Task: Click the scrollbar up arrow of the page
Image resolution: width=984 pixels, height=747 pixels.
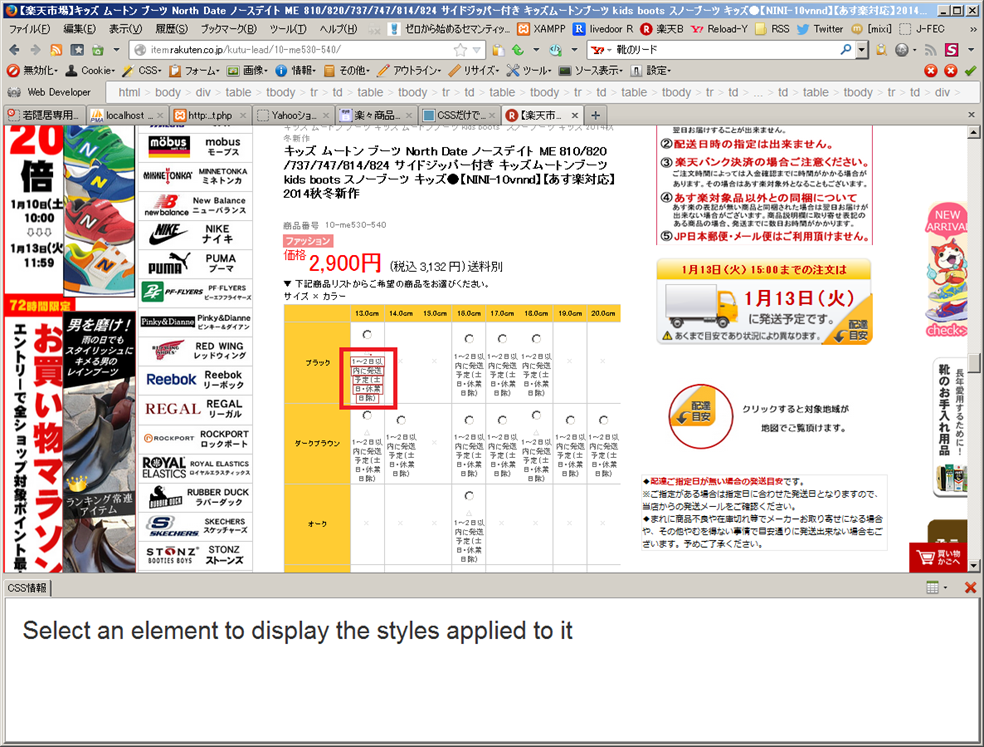Action: [973, 132]
